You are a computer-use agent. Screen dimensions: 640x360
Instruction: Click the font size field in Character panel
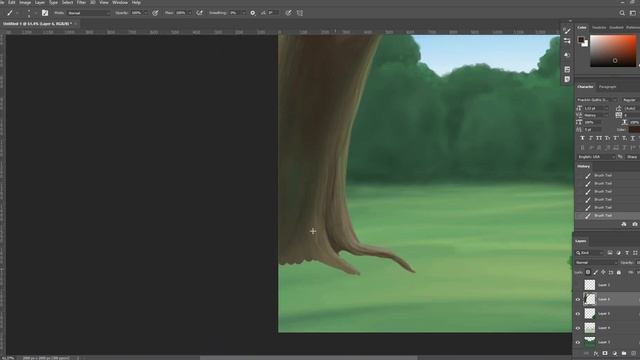coord(595,108)
